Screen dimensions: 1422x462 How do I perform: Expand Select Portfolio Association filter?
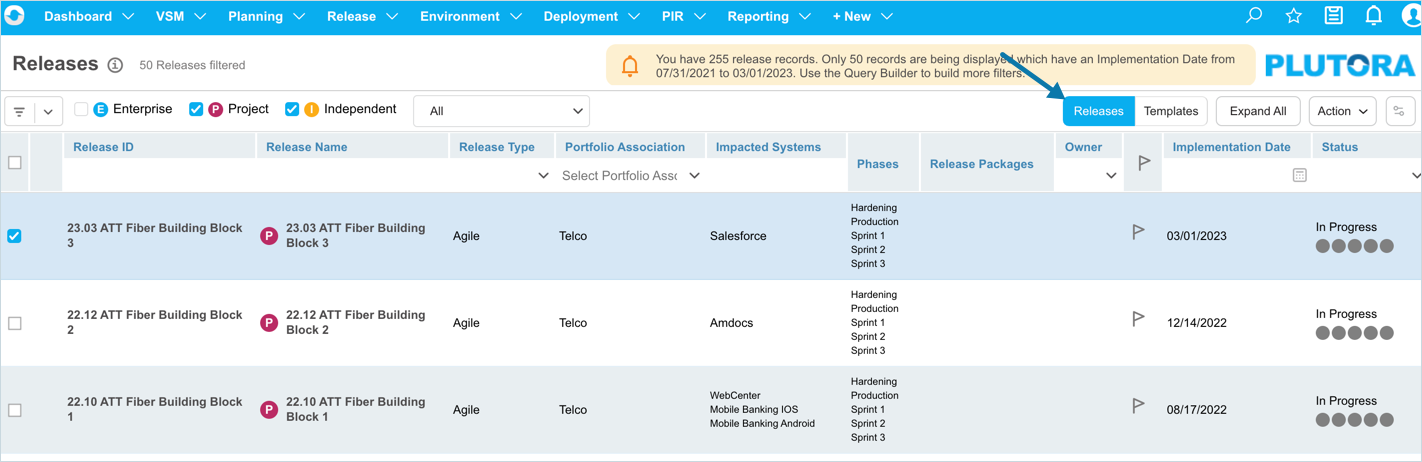(630, 175)
